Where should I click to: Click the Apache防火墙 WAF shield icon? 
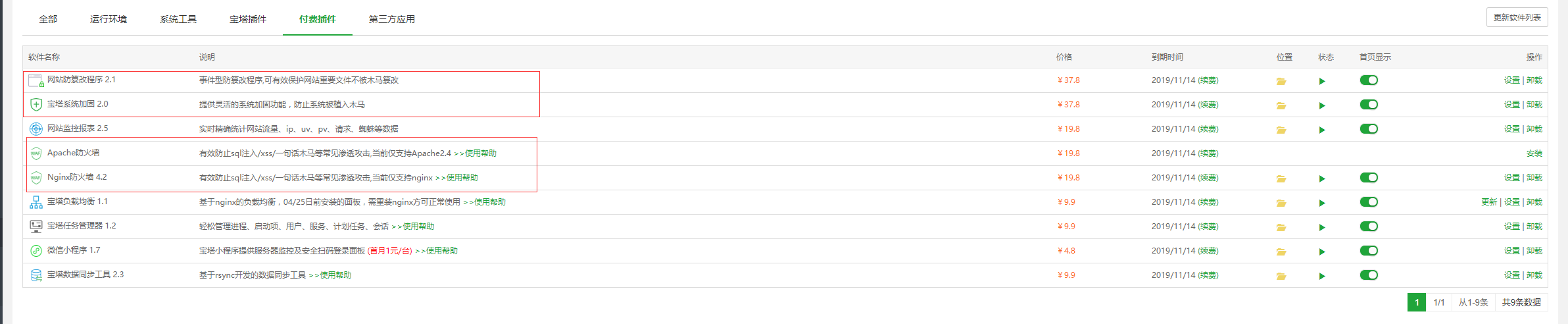coord(36,153)
